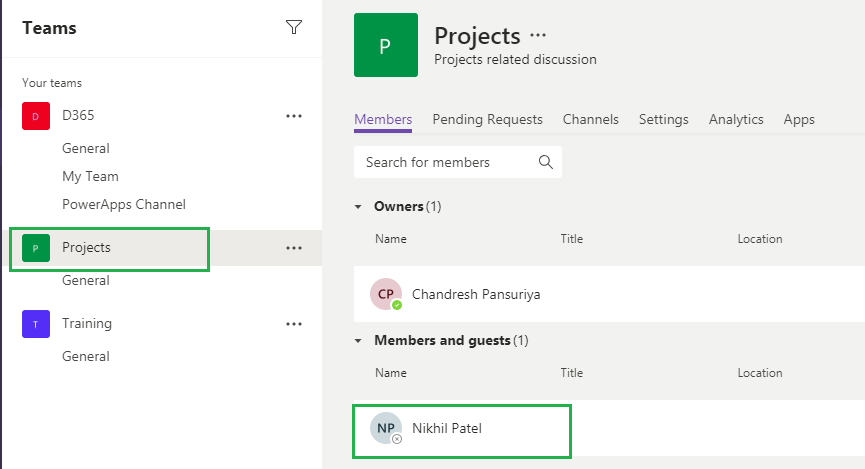Click the Nikhil Patel member name
The height and width of the screenshot is (469, 865).
(447, 428)
